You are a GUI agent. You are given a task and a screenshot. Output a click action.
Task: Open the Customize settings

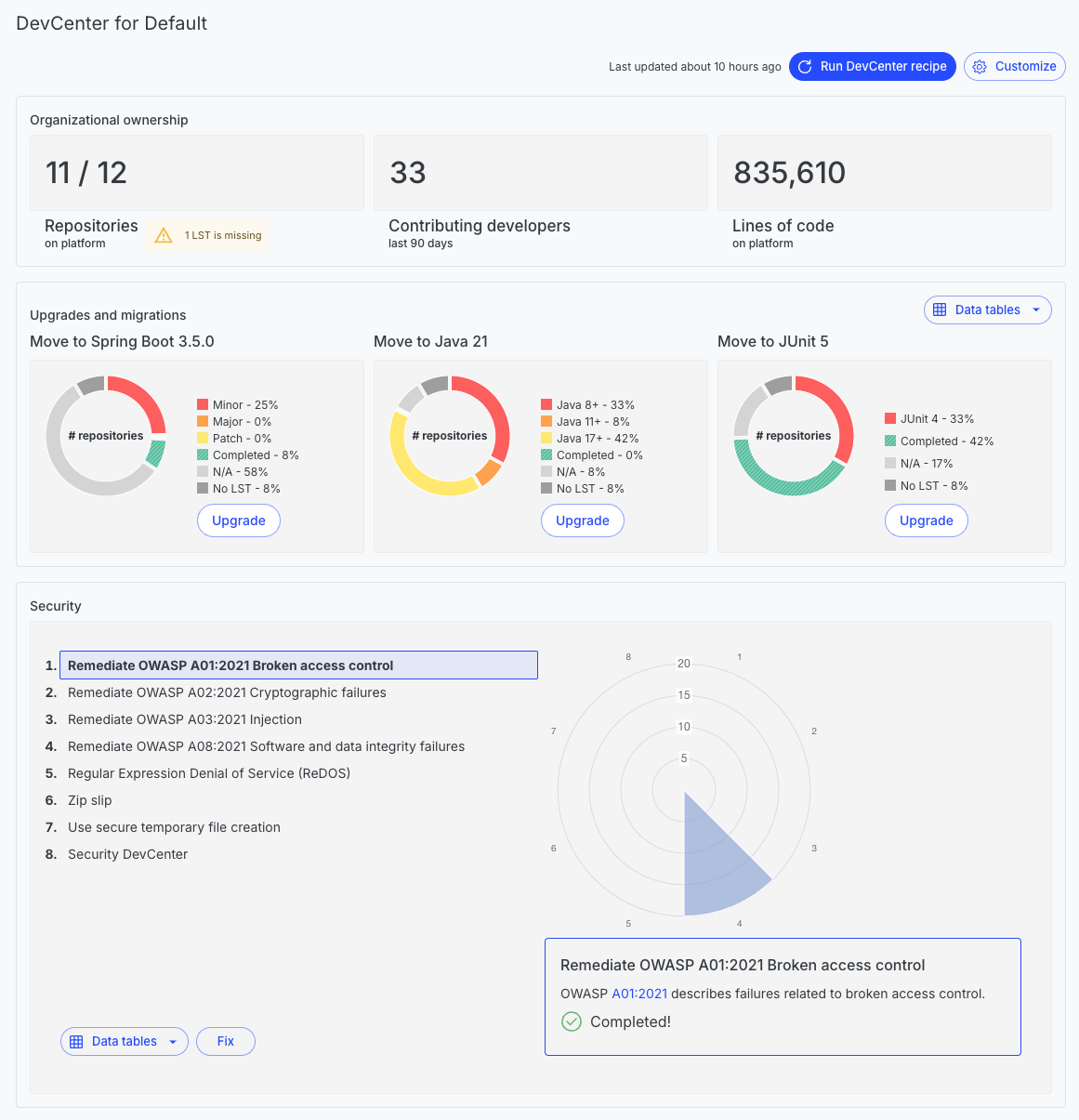1014,67
